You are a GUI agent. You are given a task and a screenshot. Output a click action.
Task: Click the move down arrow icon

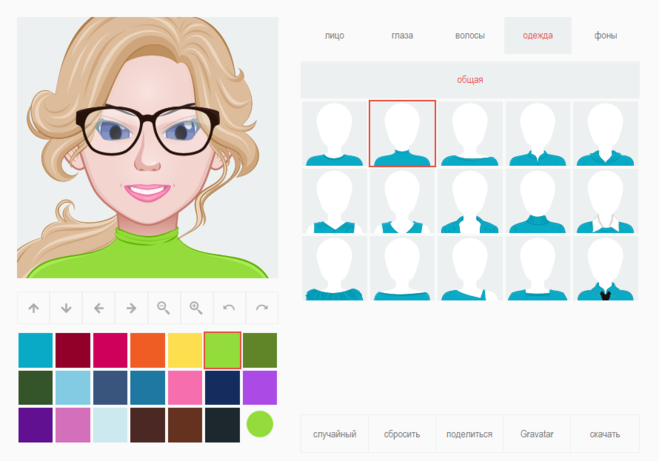click(66, 309)
